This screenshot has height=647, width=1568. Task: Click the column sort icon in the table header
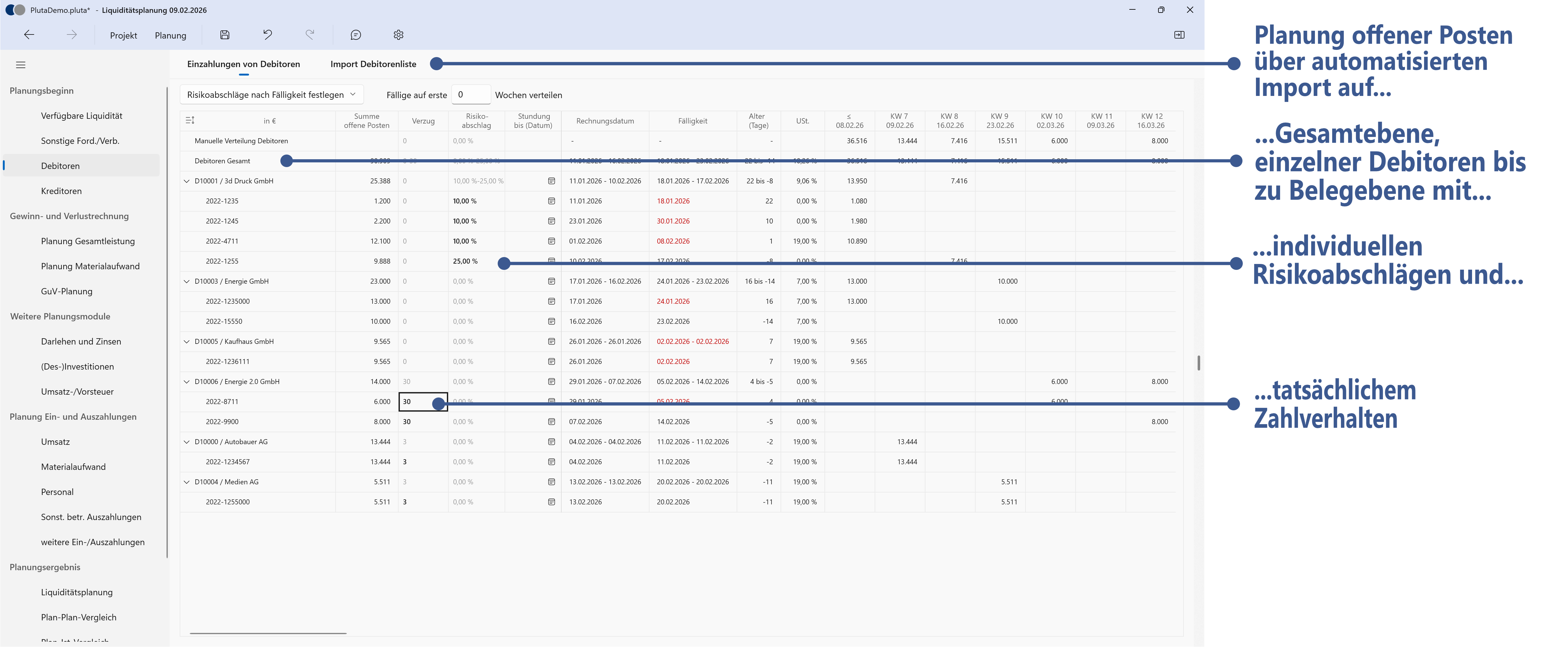click(x=189, y=120)
